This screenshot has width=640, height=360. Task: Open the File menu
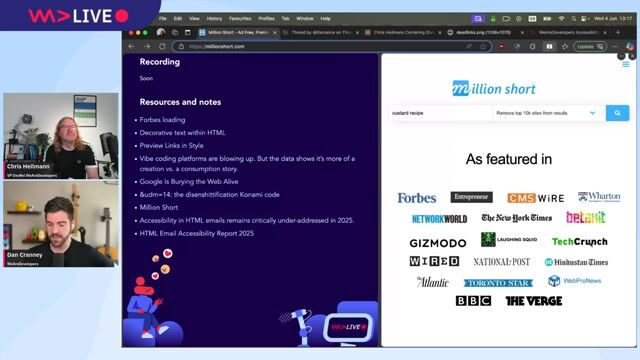[162, 19]
